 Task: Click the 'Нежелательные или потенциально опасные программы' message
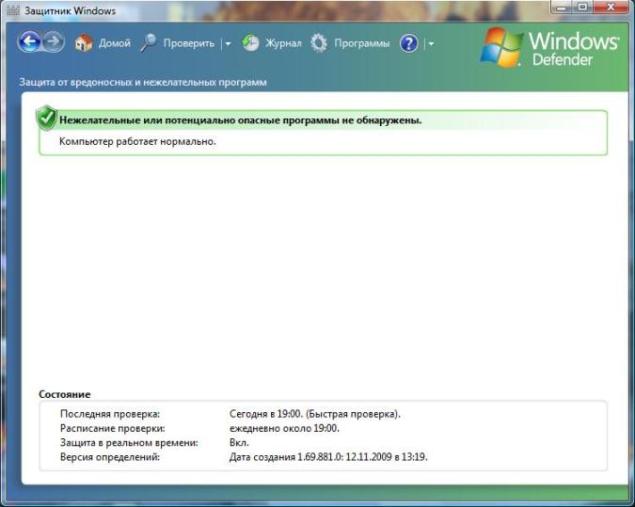pyautogui.click(x=241, y=120)
